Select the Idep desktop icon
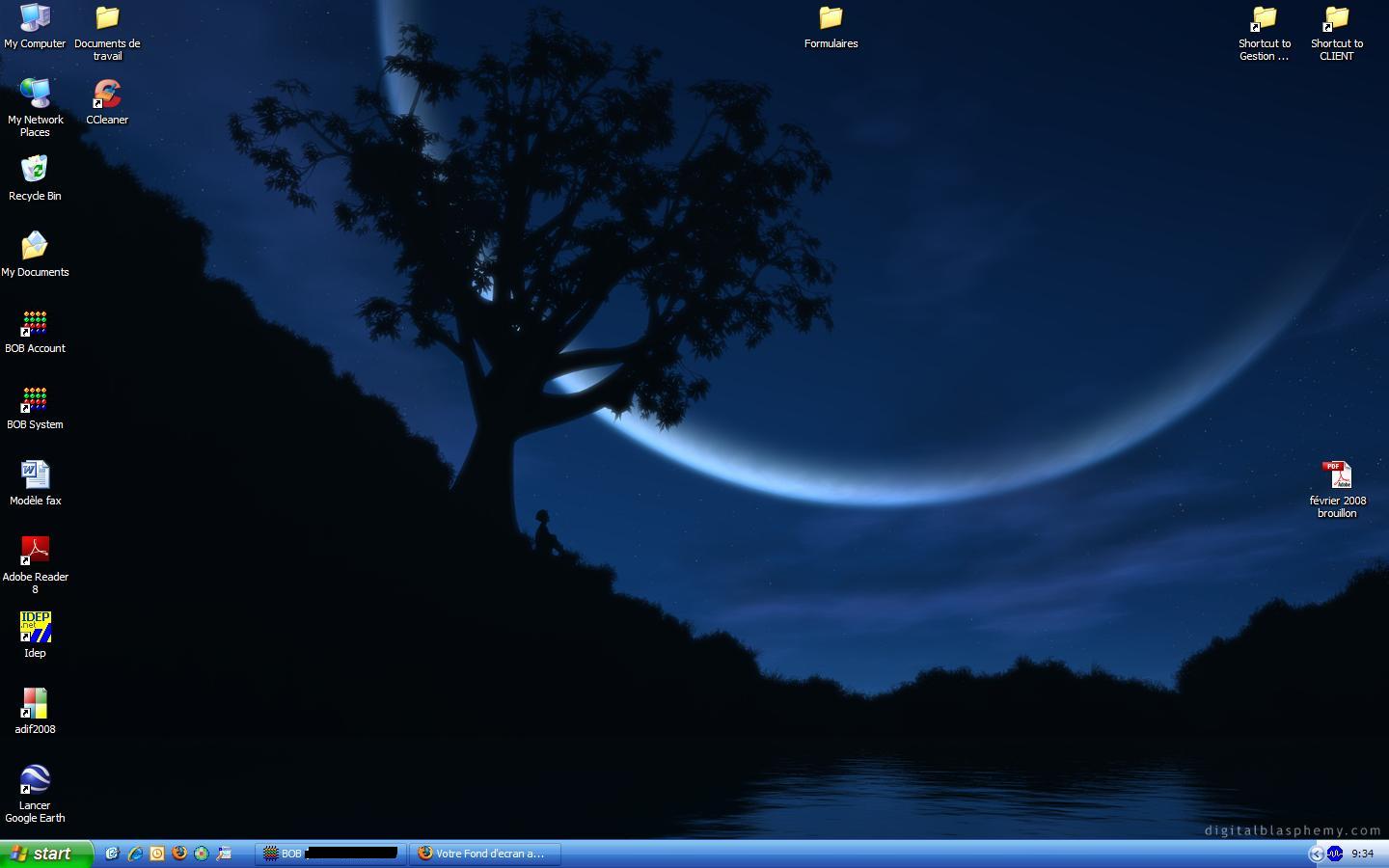The width and height of the screenshot is (1389, 868). pyautogui.click(x=35, y=636)
